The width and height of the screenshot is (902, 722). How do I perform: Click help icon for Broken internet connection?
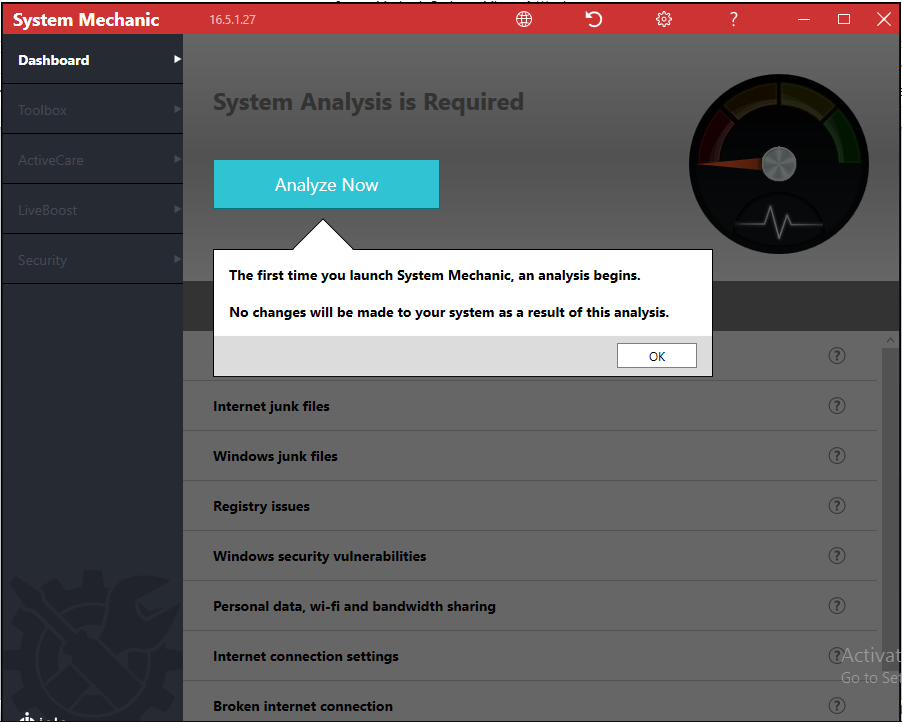[837, 705]
